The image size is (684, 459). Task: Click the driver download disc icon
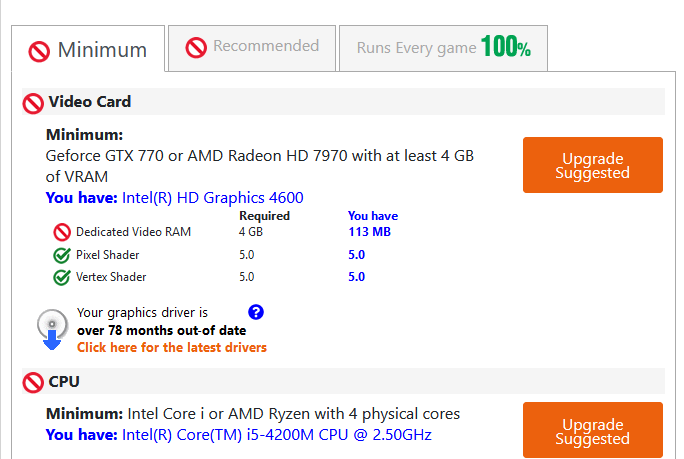(x=52, y=329)
